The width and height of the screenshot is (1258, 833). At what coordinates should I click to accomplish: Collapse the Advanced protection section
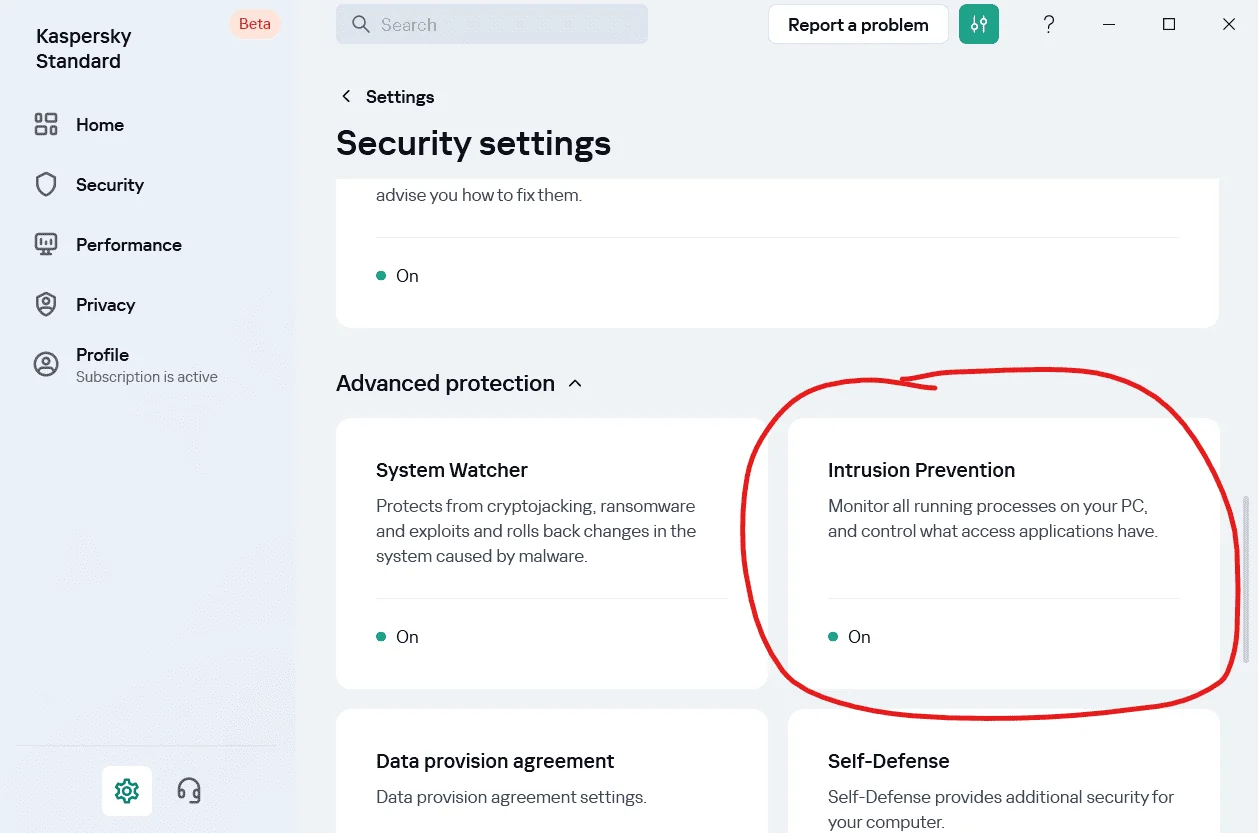[x=575, y=383]
